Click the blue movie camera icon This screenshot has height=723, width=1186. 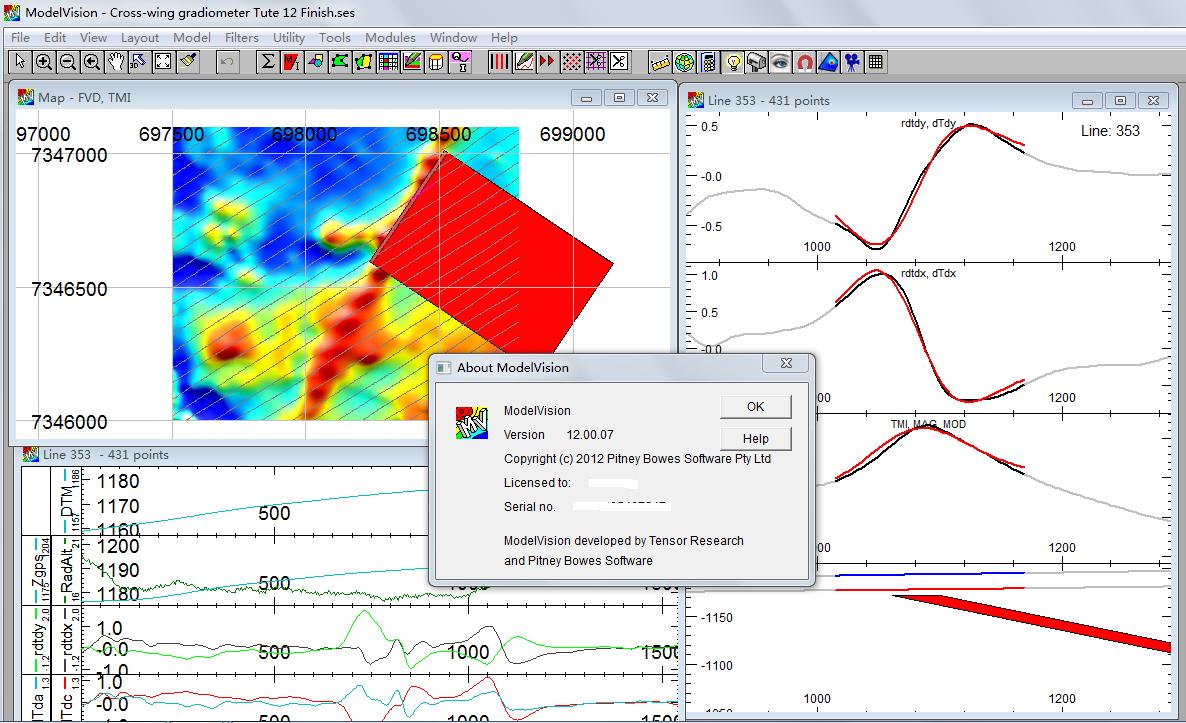tap(852, 62)
